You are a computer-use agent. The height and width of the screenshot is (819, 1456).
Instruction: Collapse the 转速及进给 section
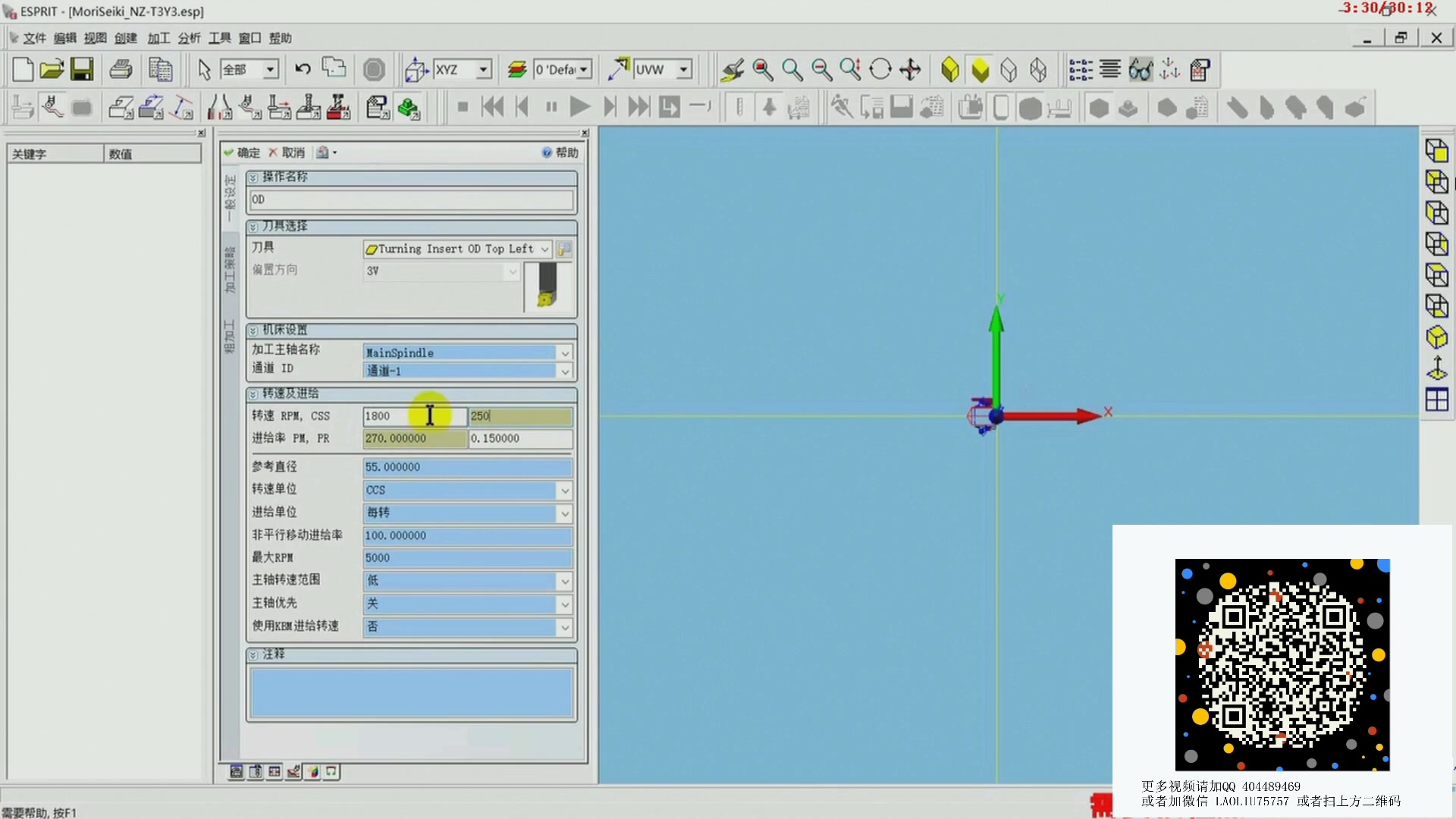(x=253, y=394)
